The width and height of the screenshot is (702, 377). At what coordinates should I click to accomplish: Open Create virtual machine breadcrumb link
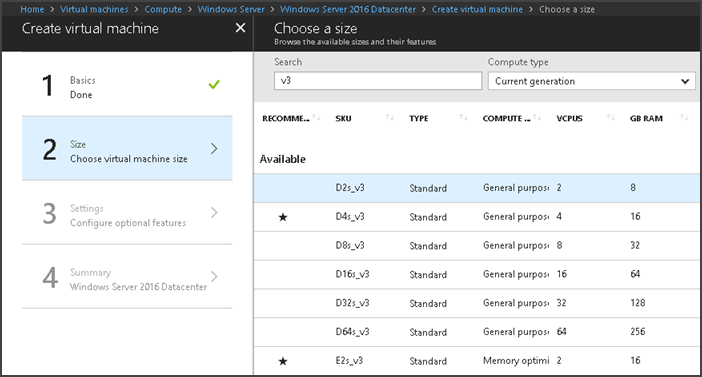[477, 9]
